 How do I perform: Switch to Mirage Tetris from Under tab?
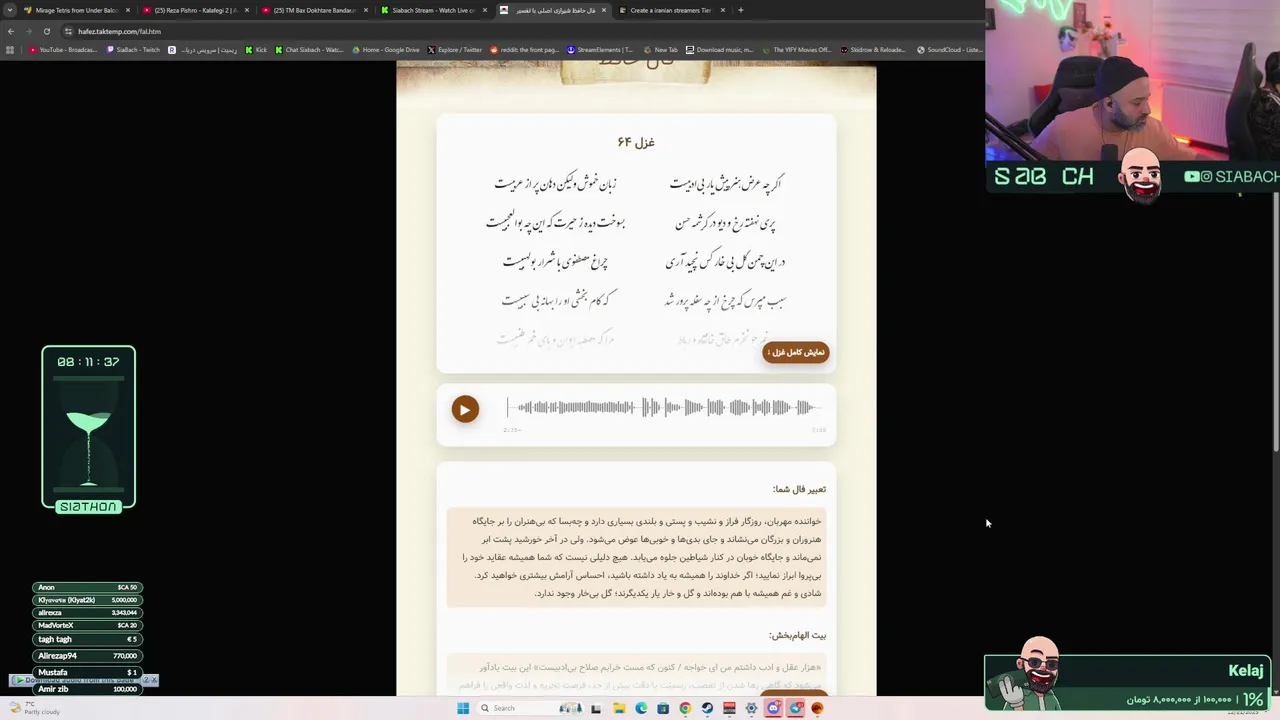click(76, 10)
